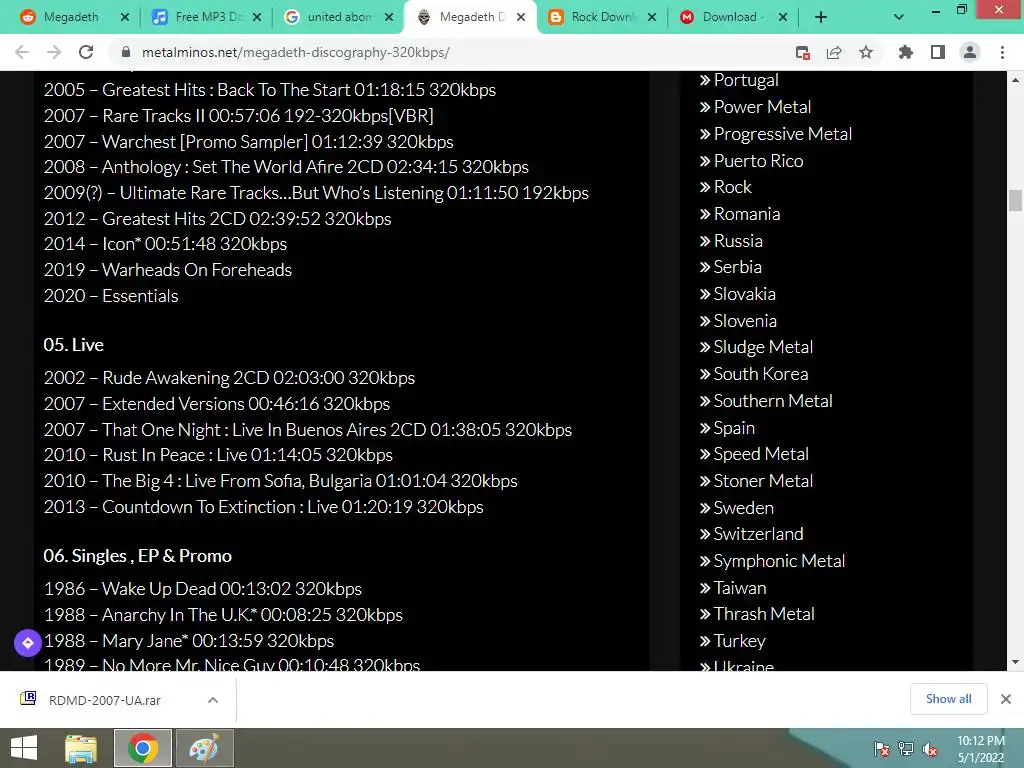Open the Romania category link
The height and width of the screenshot is (768, 1024).
(x=747, y=214)
